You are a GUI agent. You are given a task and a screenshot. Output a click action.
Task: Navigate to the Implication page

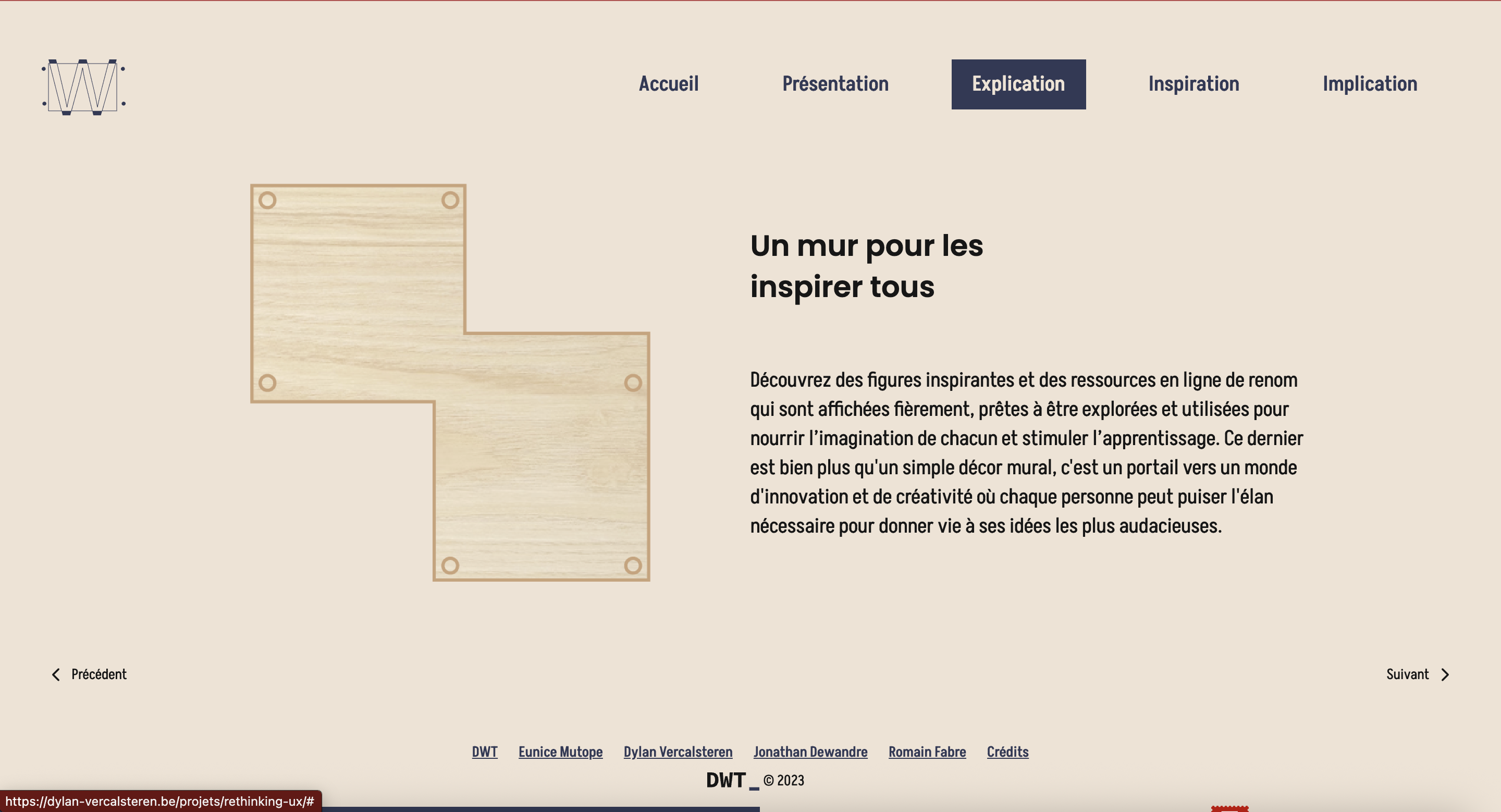tap(1369, 84)
